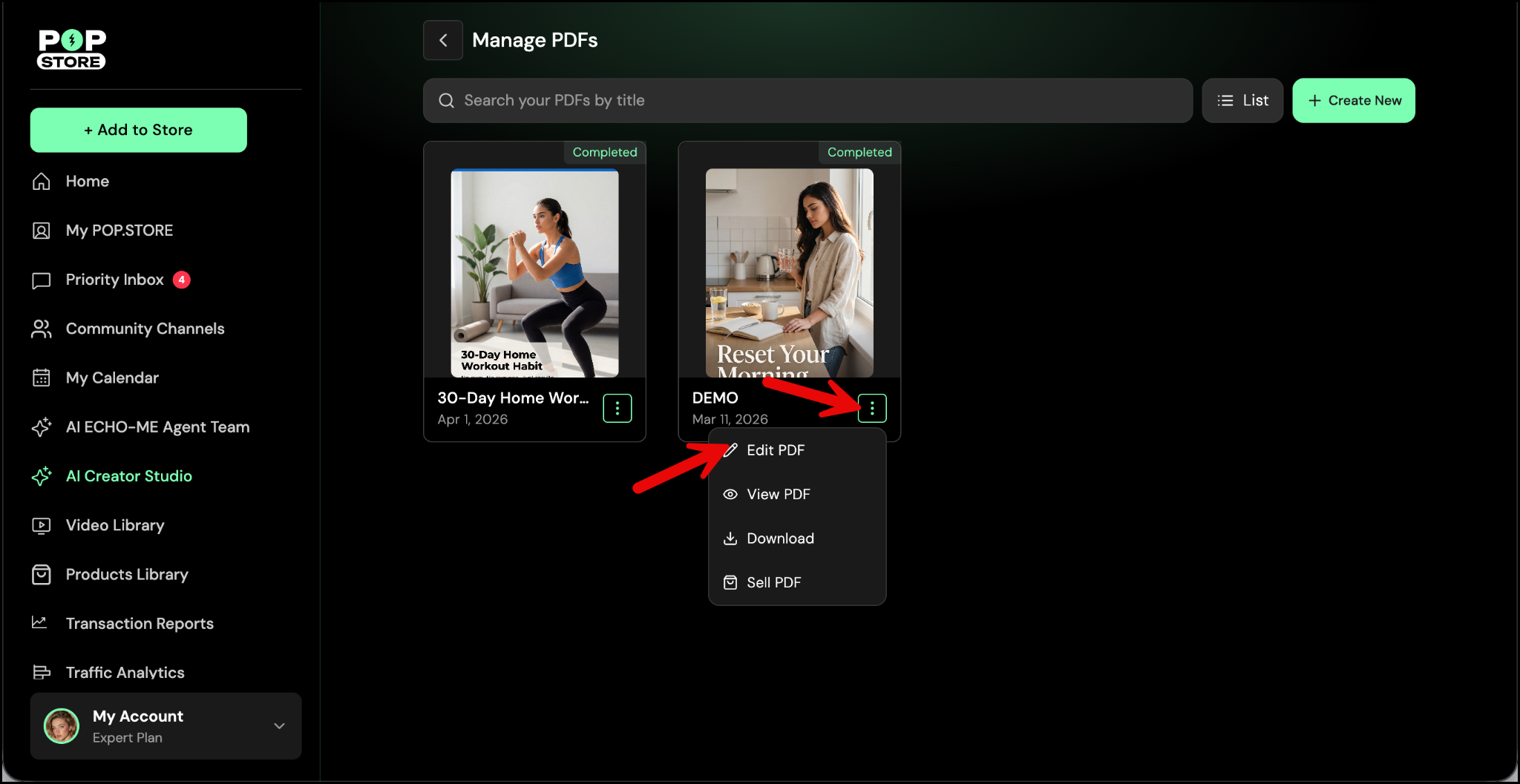
Task: Click the back arrow beside Manage PDFs
Action: [443, 40]
